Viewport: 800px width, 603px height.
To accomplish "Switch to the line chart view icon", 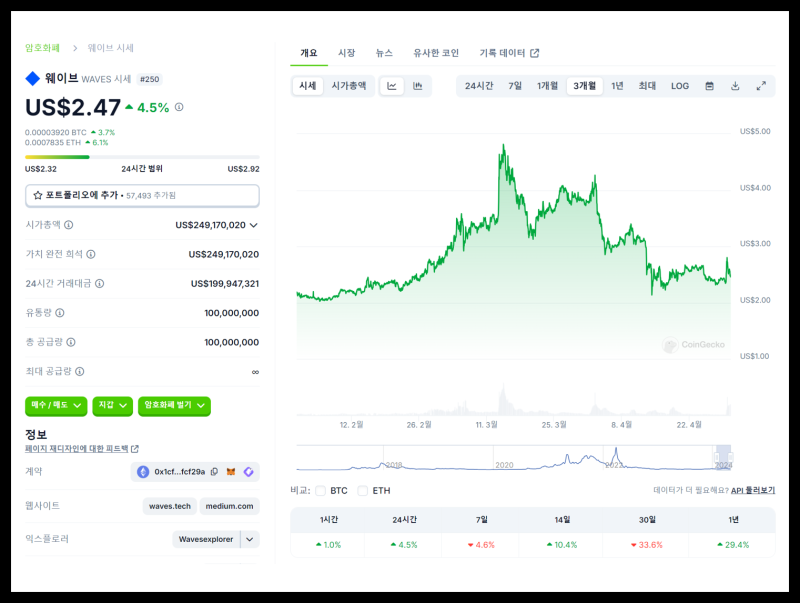I will pyautogui.click(x=392, y=86).
